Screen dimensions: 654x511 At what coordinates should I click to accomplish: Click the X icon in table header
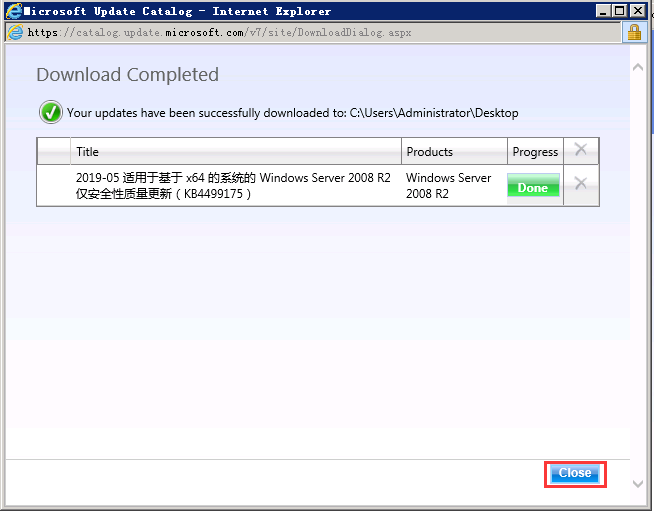(580, 151)
